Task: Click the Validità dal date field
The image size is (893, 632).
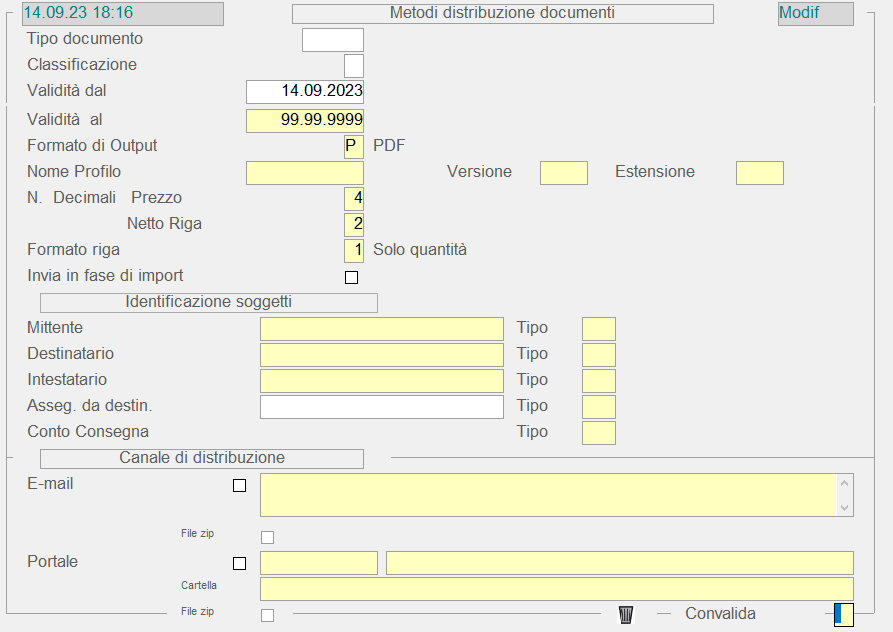Action: coord(305,91)
